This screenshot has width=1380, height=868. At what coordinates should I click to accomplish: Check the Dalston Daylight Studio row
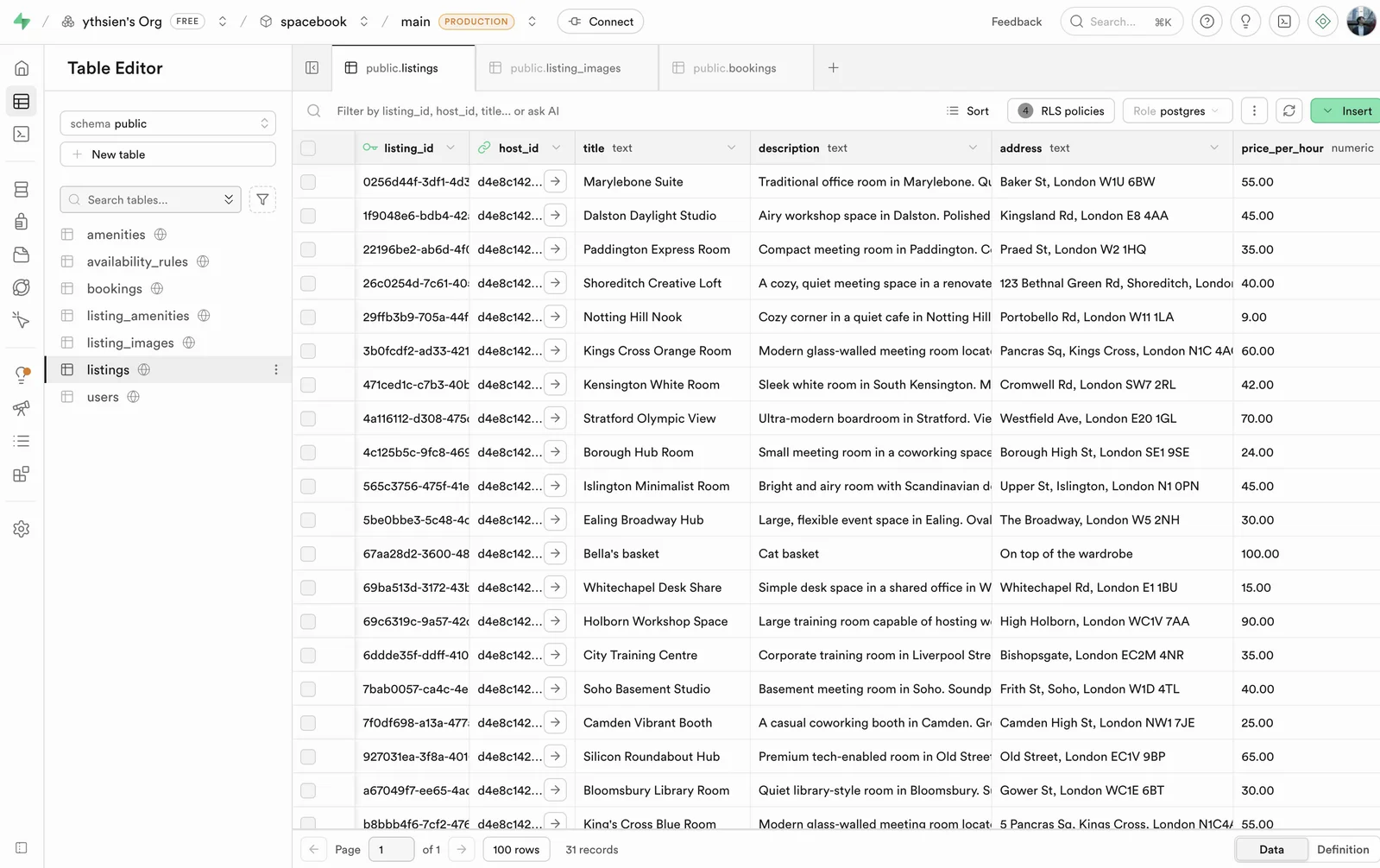click(x=308, y=216)
